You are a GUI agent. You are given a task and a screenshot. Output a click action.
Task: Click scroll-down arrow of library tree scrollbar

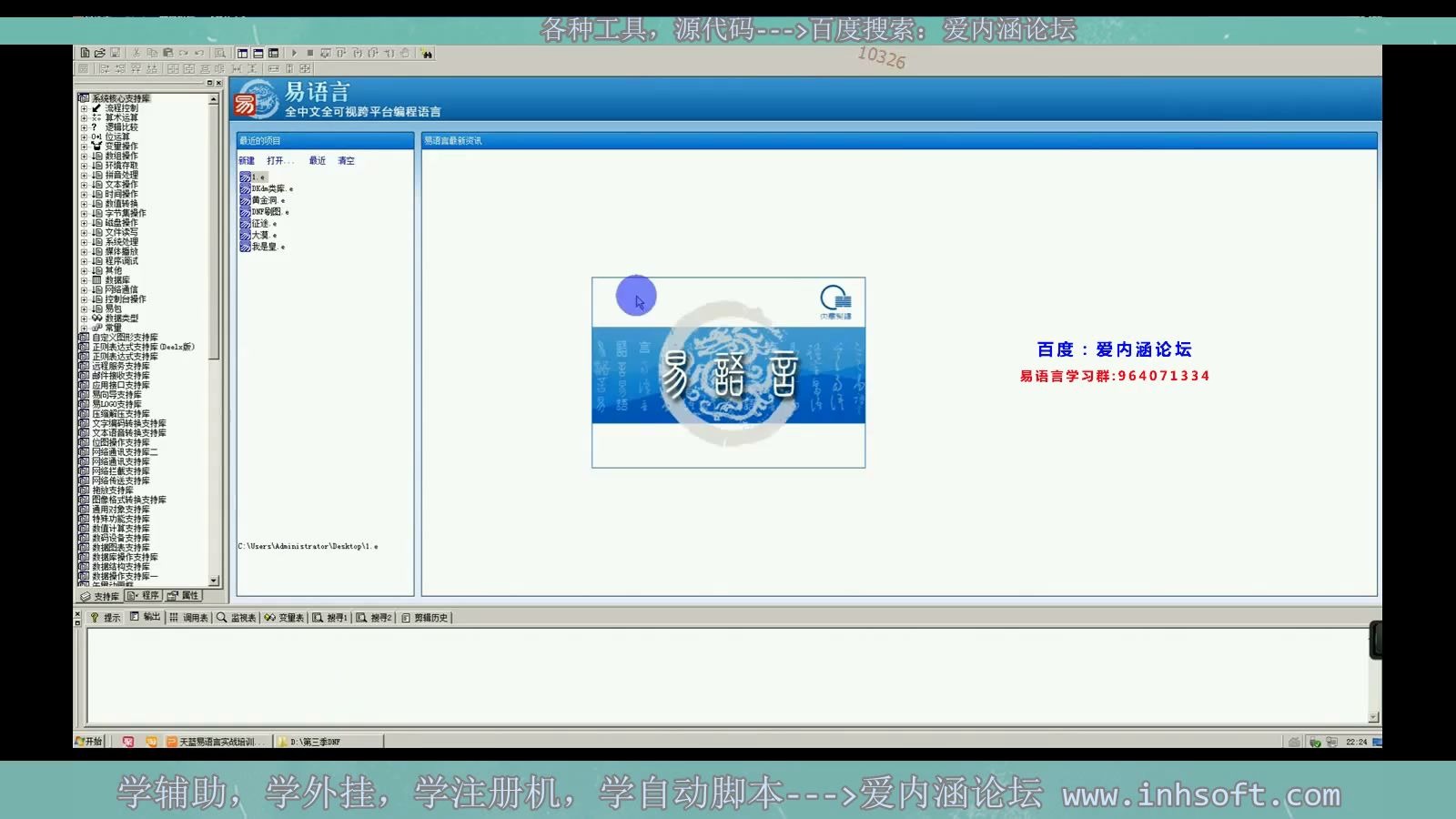point(214,581)
